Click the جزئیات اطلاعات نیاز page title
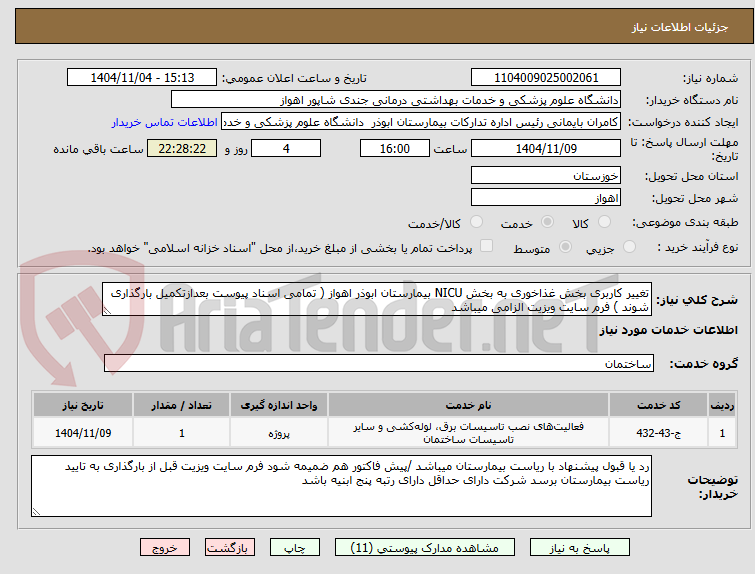755x574 pixels. click(679, 27)
